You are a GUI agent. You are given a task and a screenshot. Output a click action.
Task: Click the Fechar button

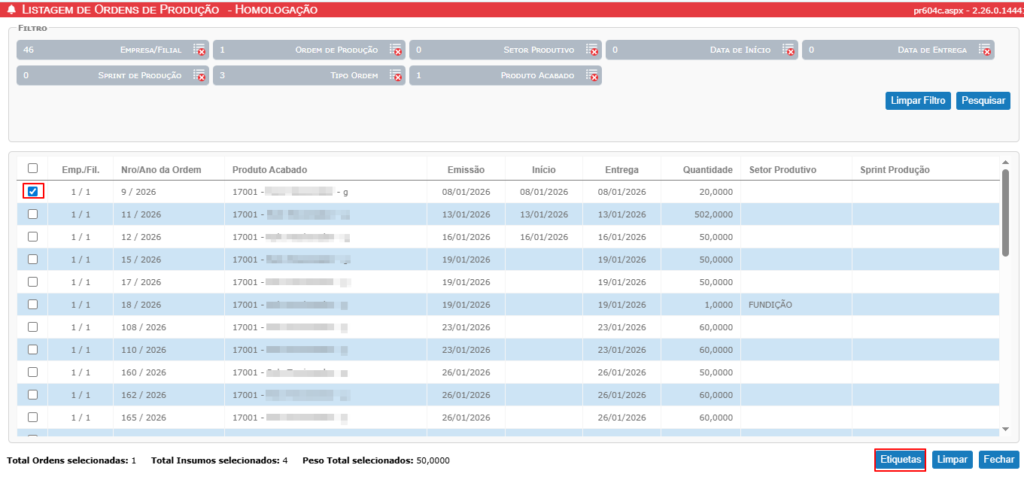999,460
